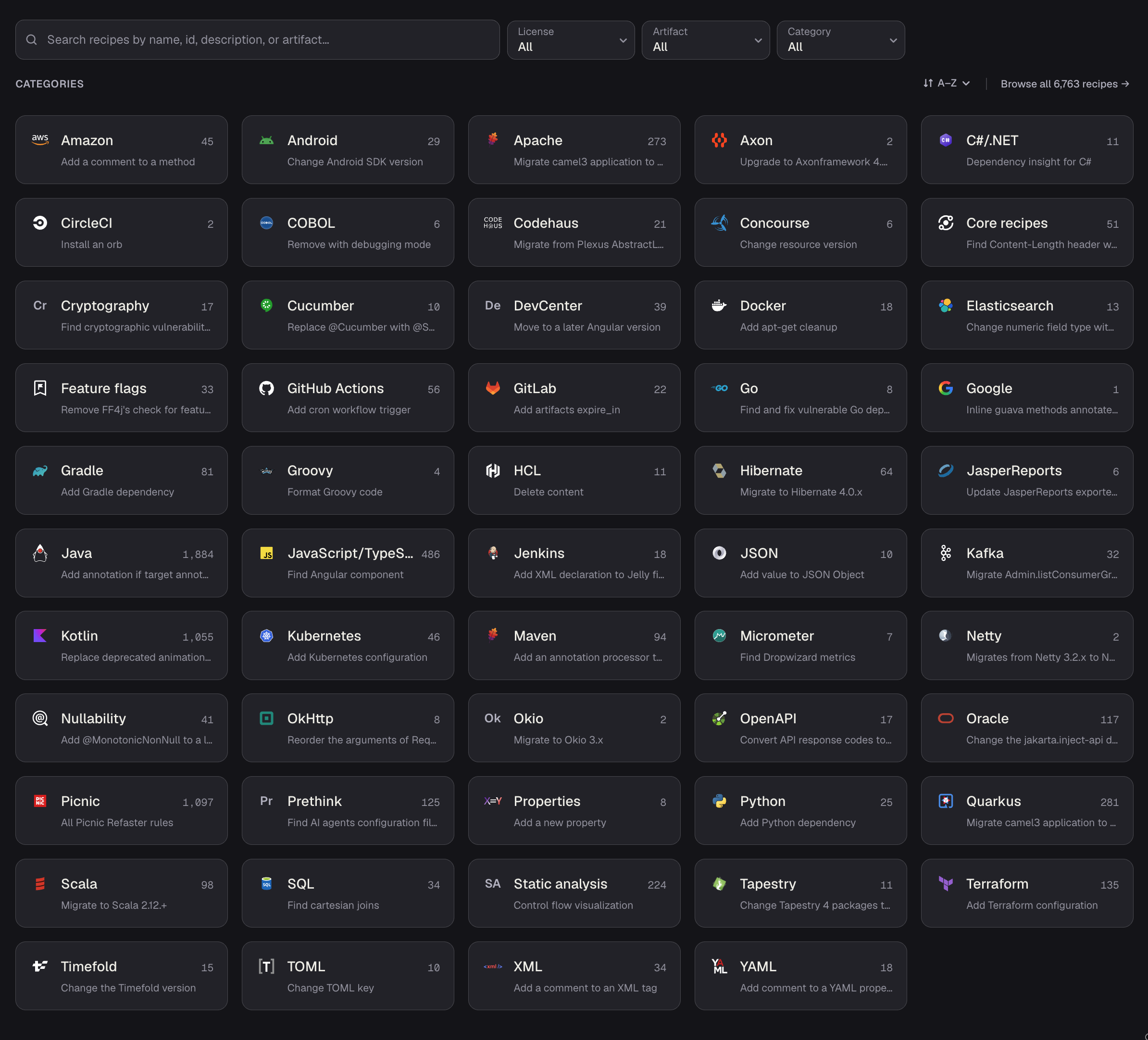Click the Concourse propeller icon
Image resolution: width=1148 pixels, height=1040 pixels.
pyautogui.click(x=719, y=223)
